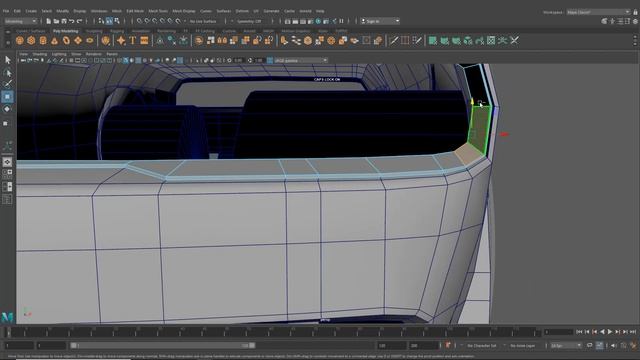Click the green UV checker grid icon
Image resolution: width=640 pixels, height=360 pixels.
(491, 40)
